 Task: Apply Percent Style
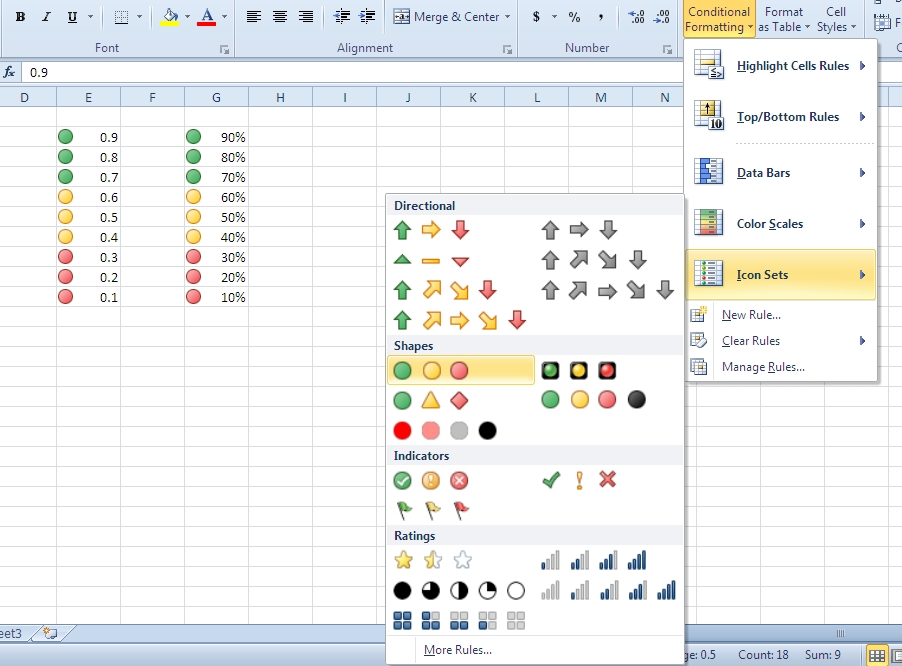(x=574, y=17)
